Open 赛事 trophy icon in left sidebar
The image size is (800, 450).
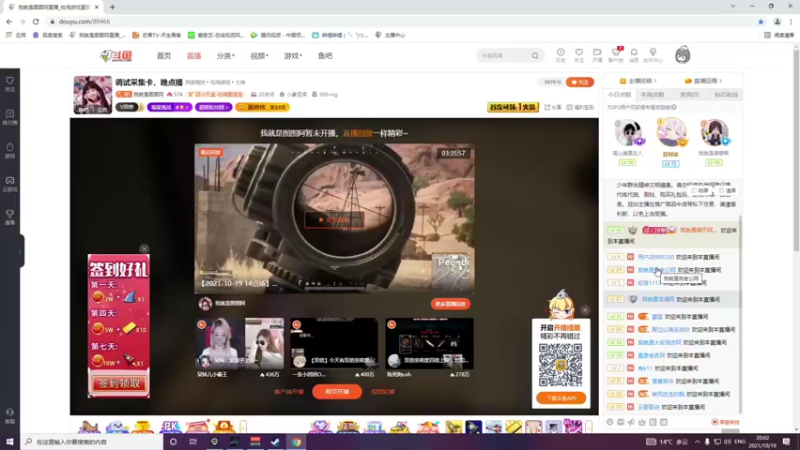[x=10, y=217]
